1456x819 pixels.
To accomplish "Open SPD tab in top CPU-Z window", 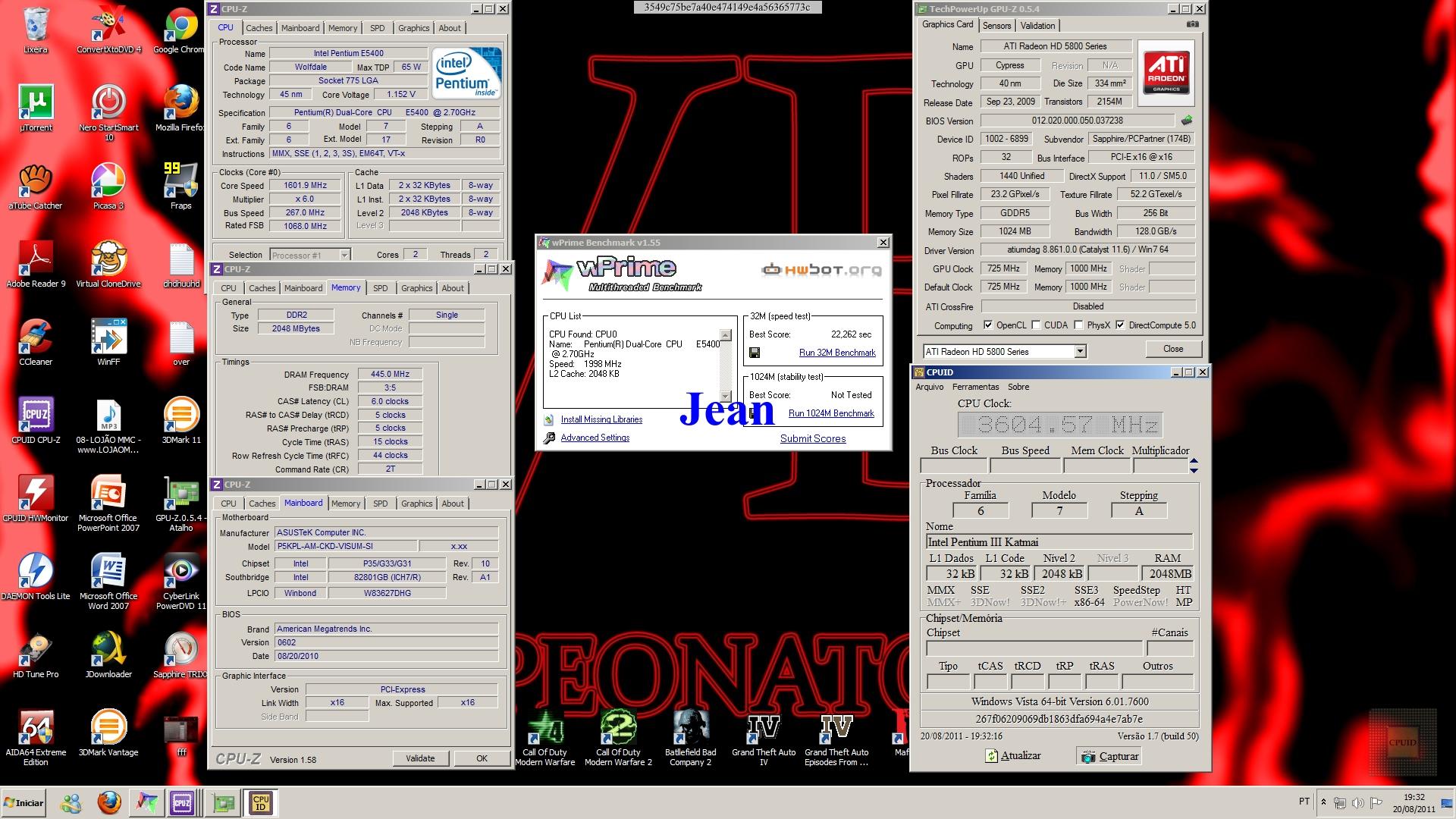I will click(x=377, y=28).
